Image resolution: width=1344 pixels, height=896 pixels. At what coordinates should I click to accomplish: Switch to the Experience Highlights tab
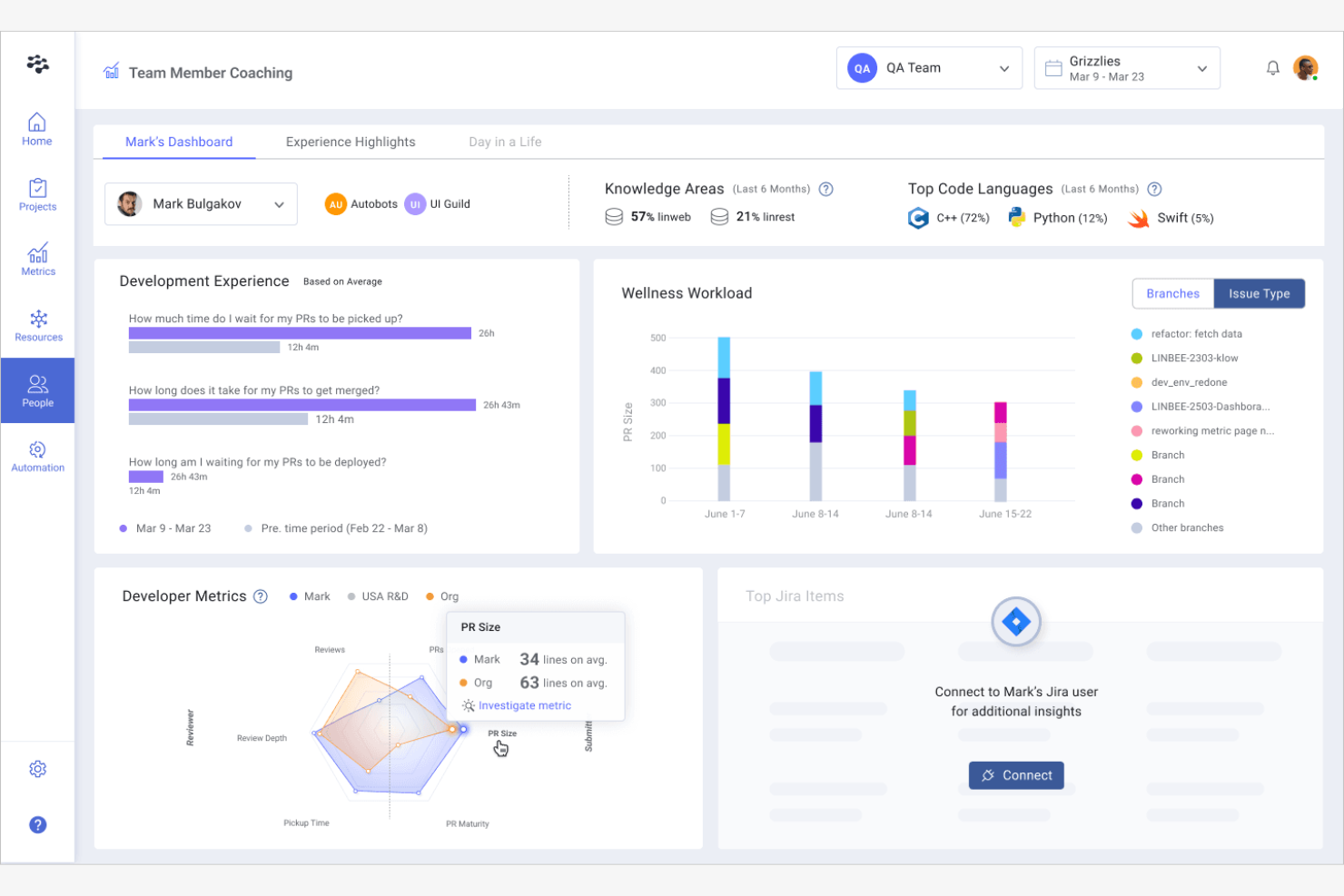351,142
